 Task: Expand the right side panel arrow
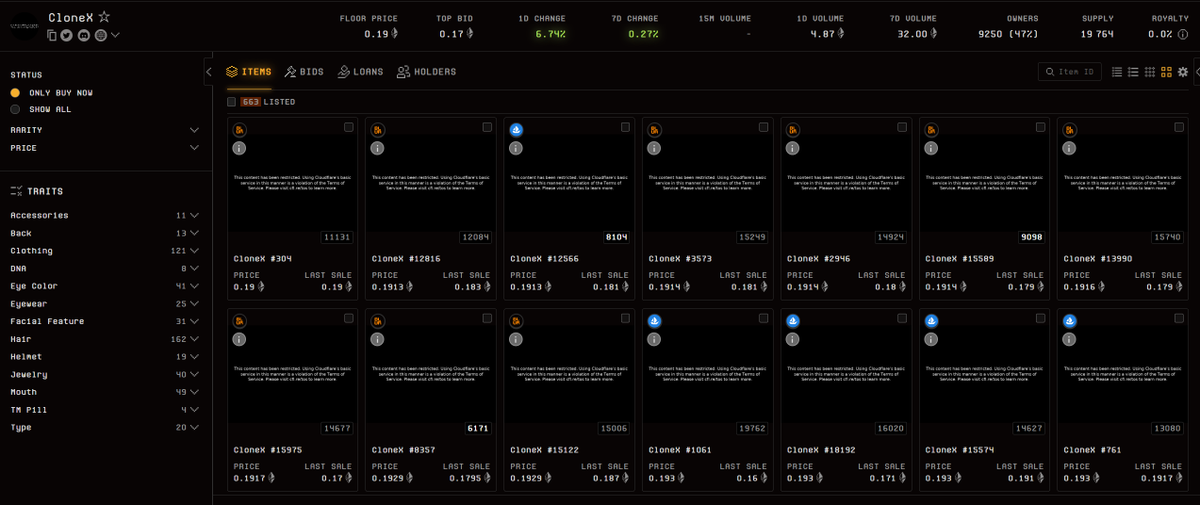(x=1197, y=72)
